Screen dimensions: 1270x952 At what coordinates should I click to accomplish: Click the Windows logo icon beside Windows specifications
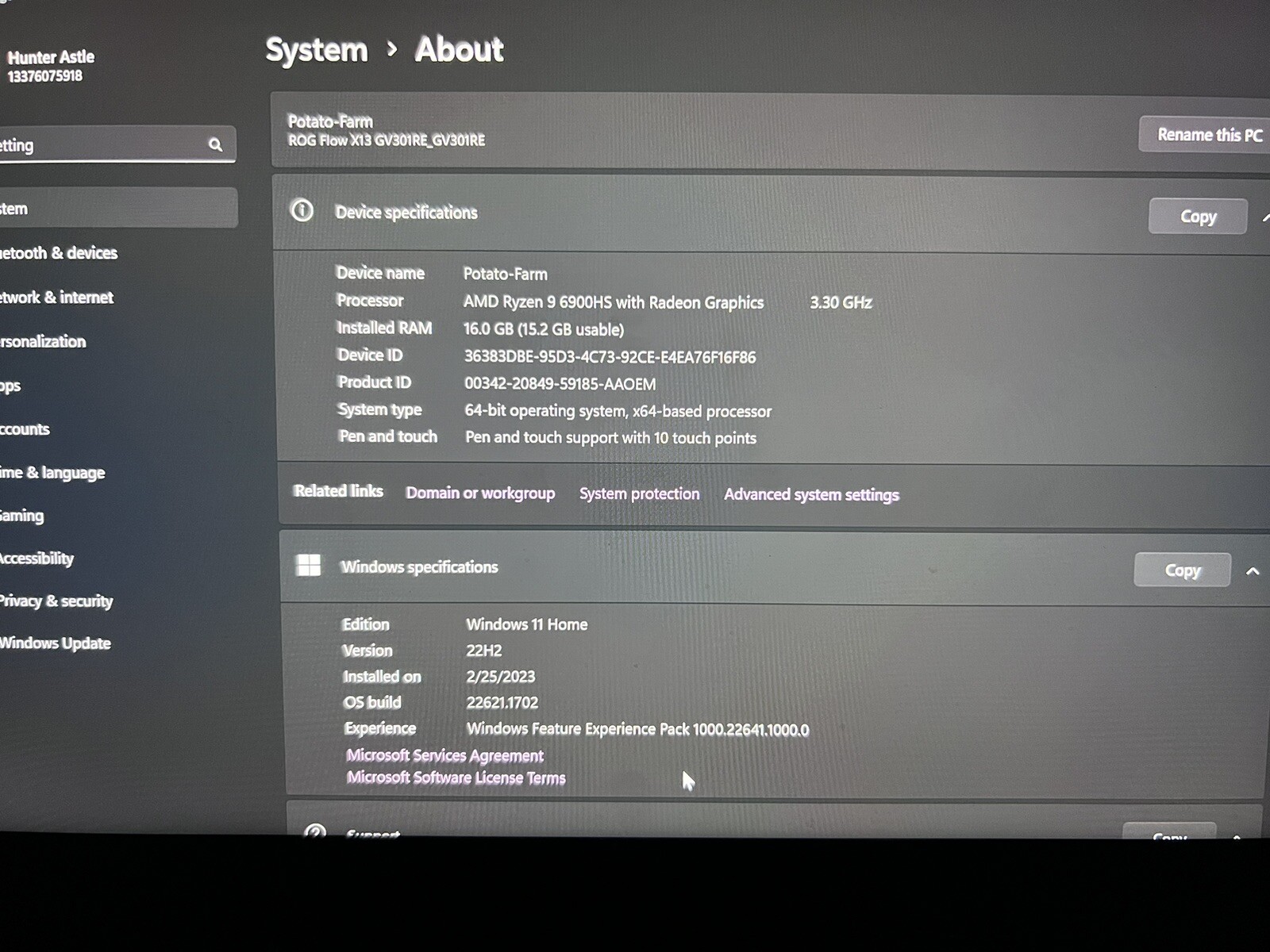(308, 565)
